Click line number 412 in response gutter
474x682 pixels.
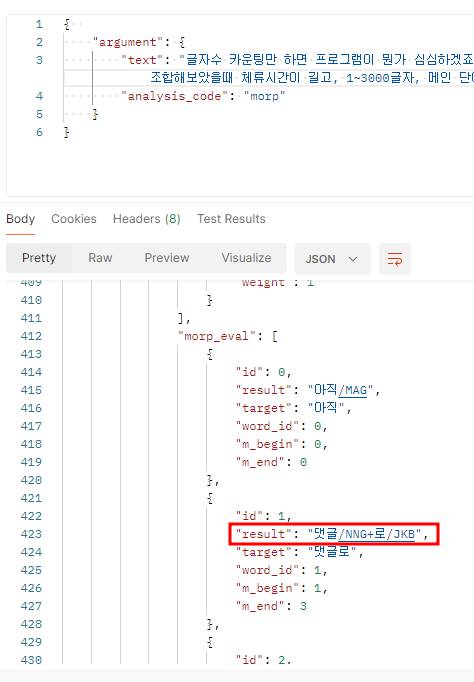(x=31, y=336)
